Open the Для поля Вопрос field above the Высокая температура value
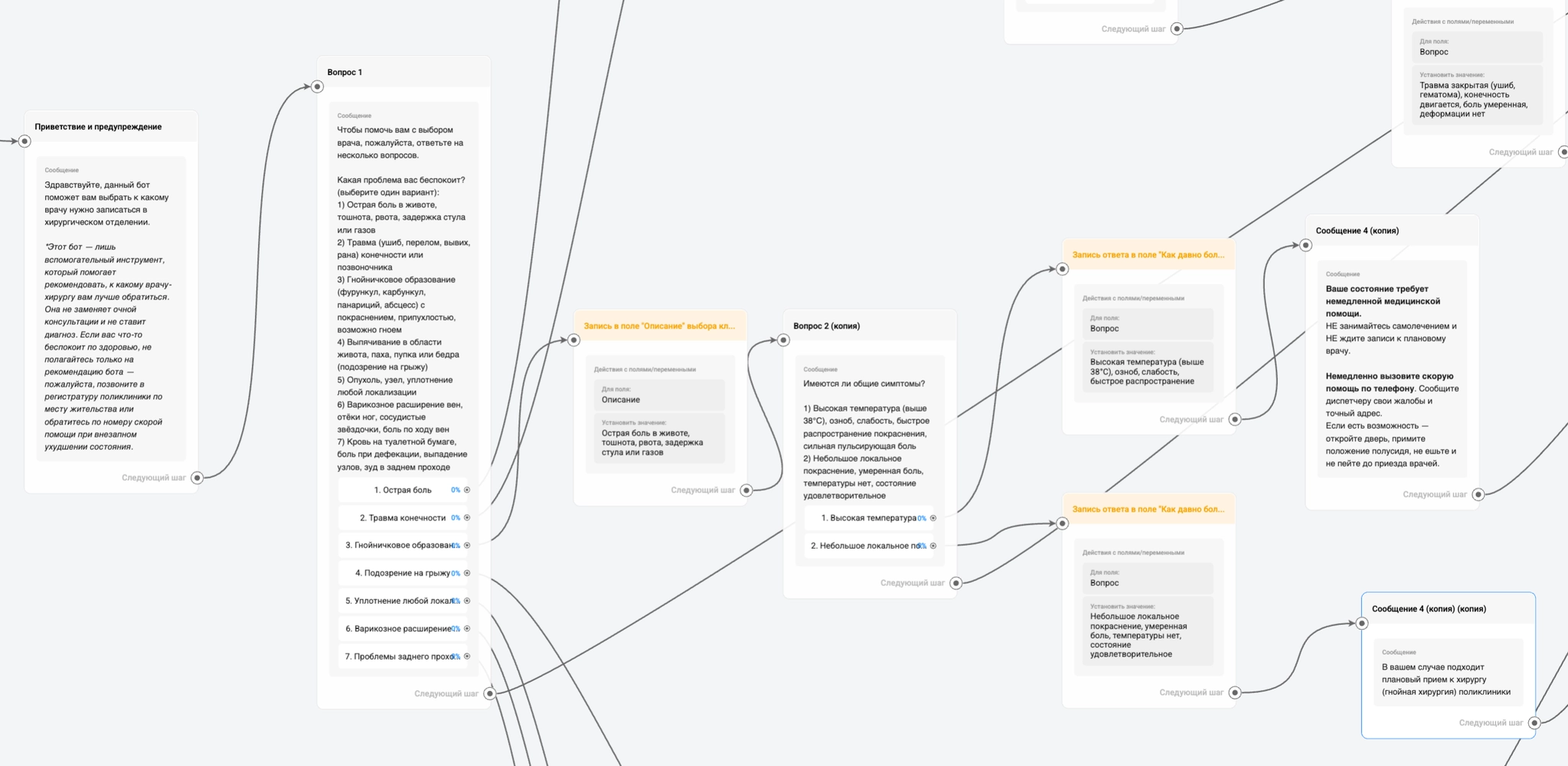 pyautogui.click(x=1147, y=324)
